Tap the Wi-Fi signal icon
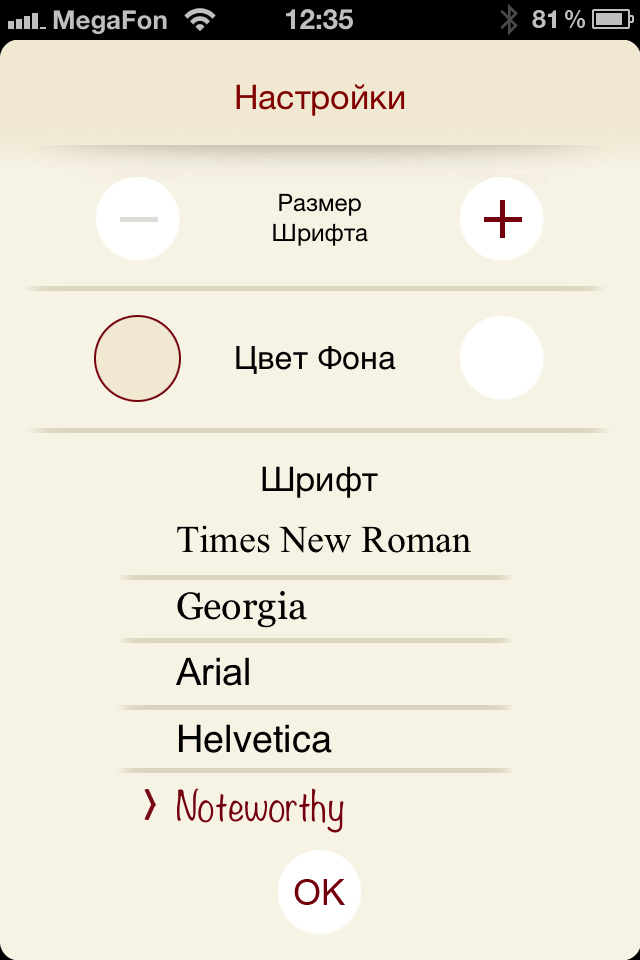640x960 pixels. (x=200, y=20)
